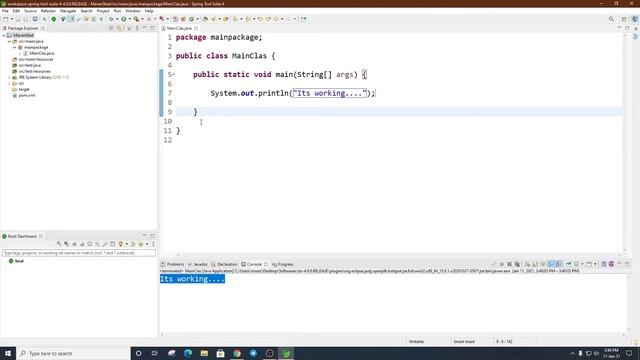Click the Windows Start button
The image size is (640, 360).
8,353
